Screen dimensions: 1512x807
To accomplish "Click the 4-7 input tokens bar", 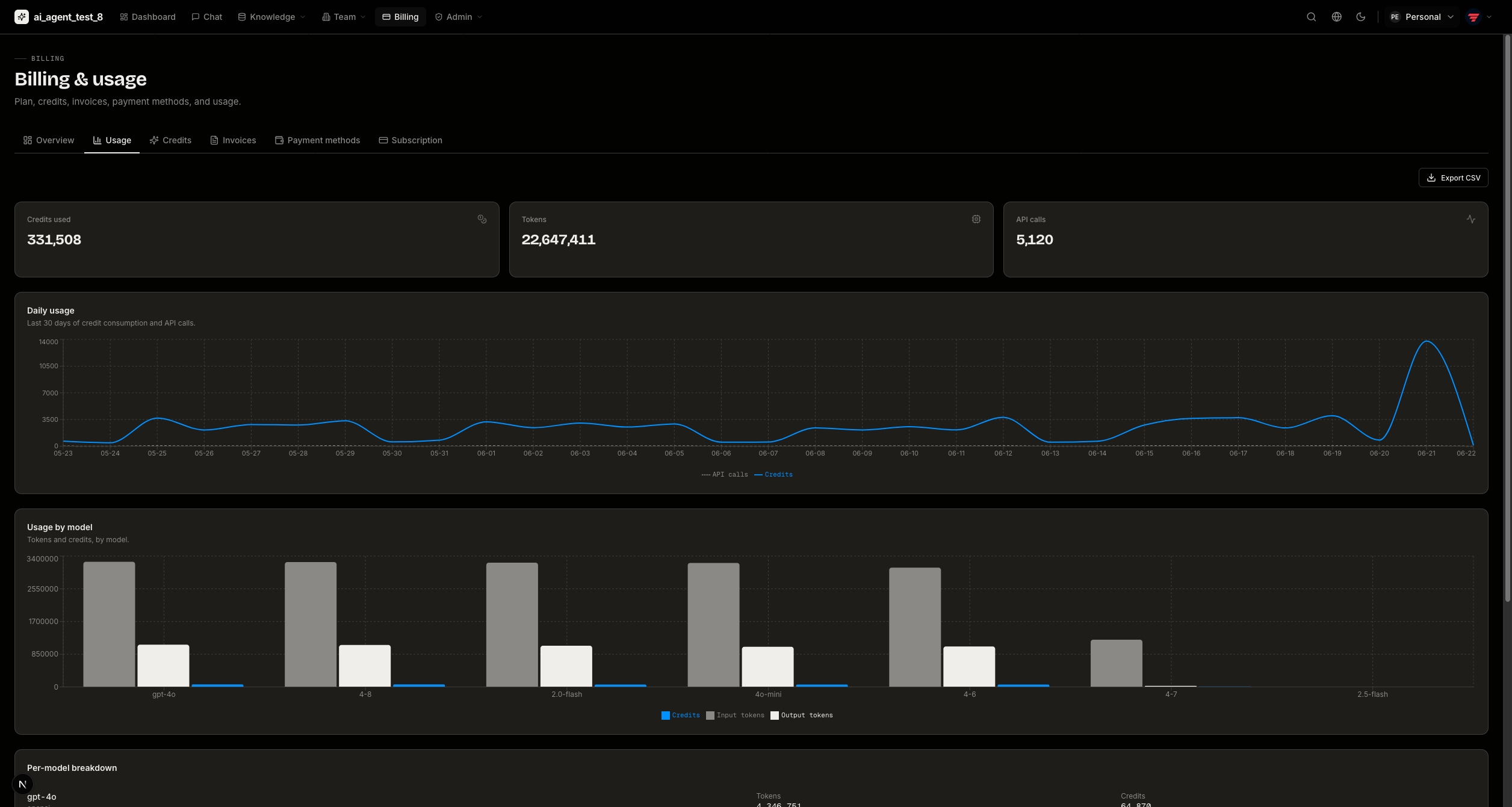I will click(x=1117, y=663).
